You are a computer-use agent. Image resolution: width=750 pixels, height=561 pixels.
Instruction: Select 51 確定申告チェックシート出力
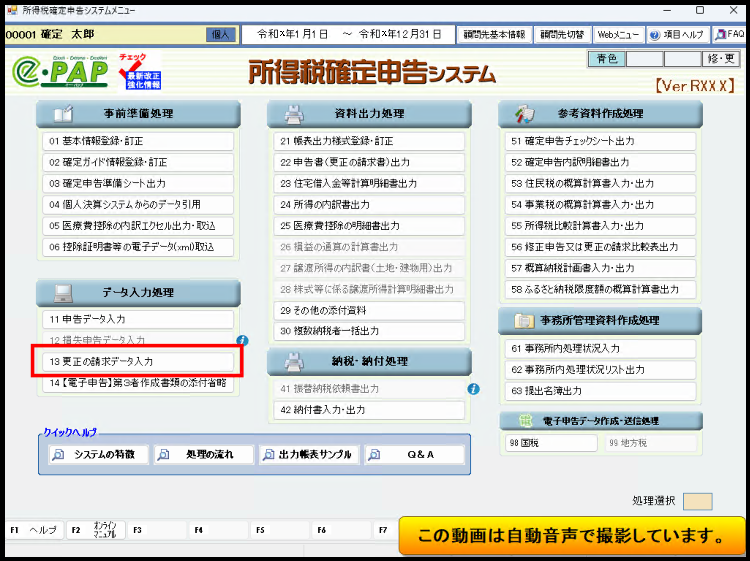tap(600, 142)
